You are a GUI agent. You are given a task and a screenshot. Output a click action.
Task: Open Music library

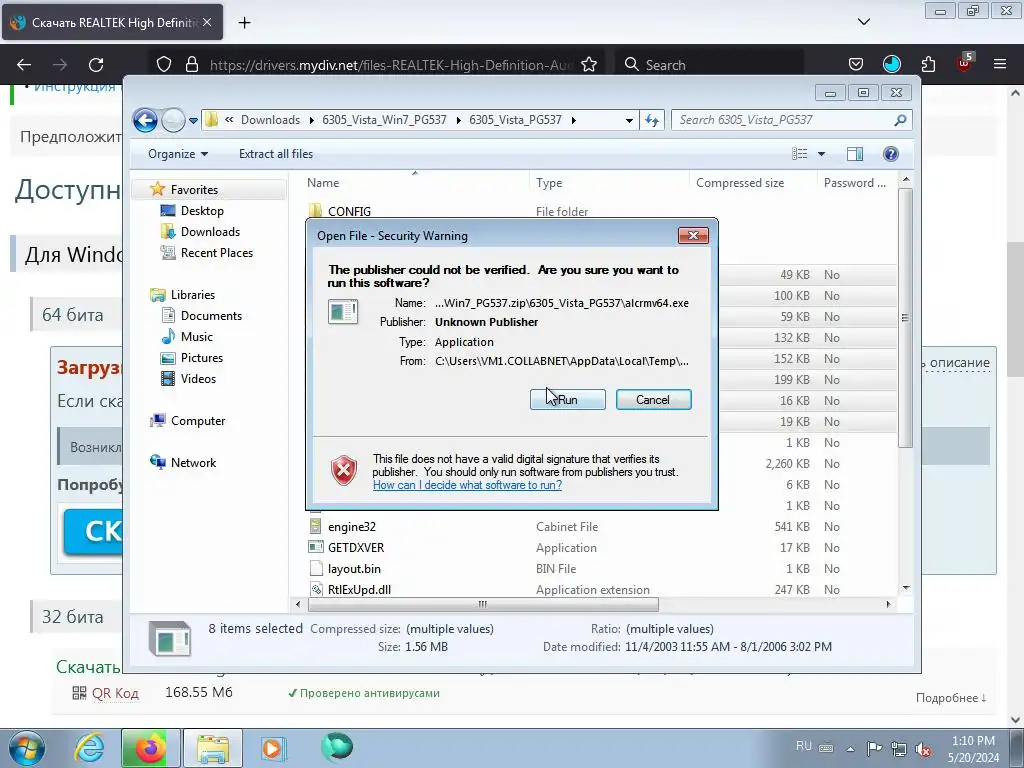[x=196, y=337]
